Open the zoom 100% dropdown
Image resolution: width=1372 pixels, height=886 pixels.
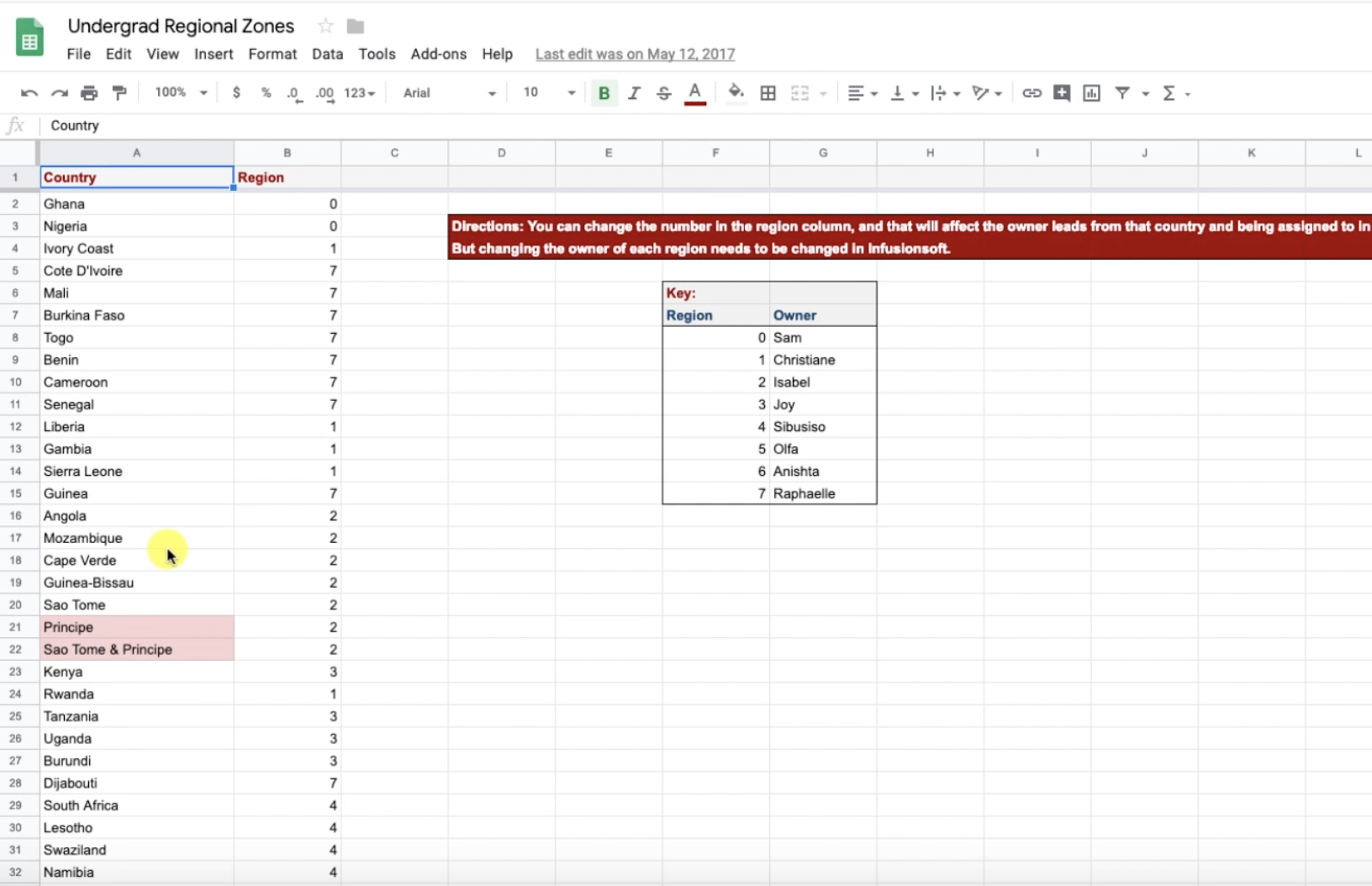pyautogui.click(x=181, y=92)
